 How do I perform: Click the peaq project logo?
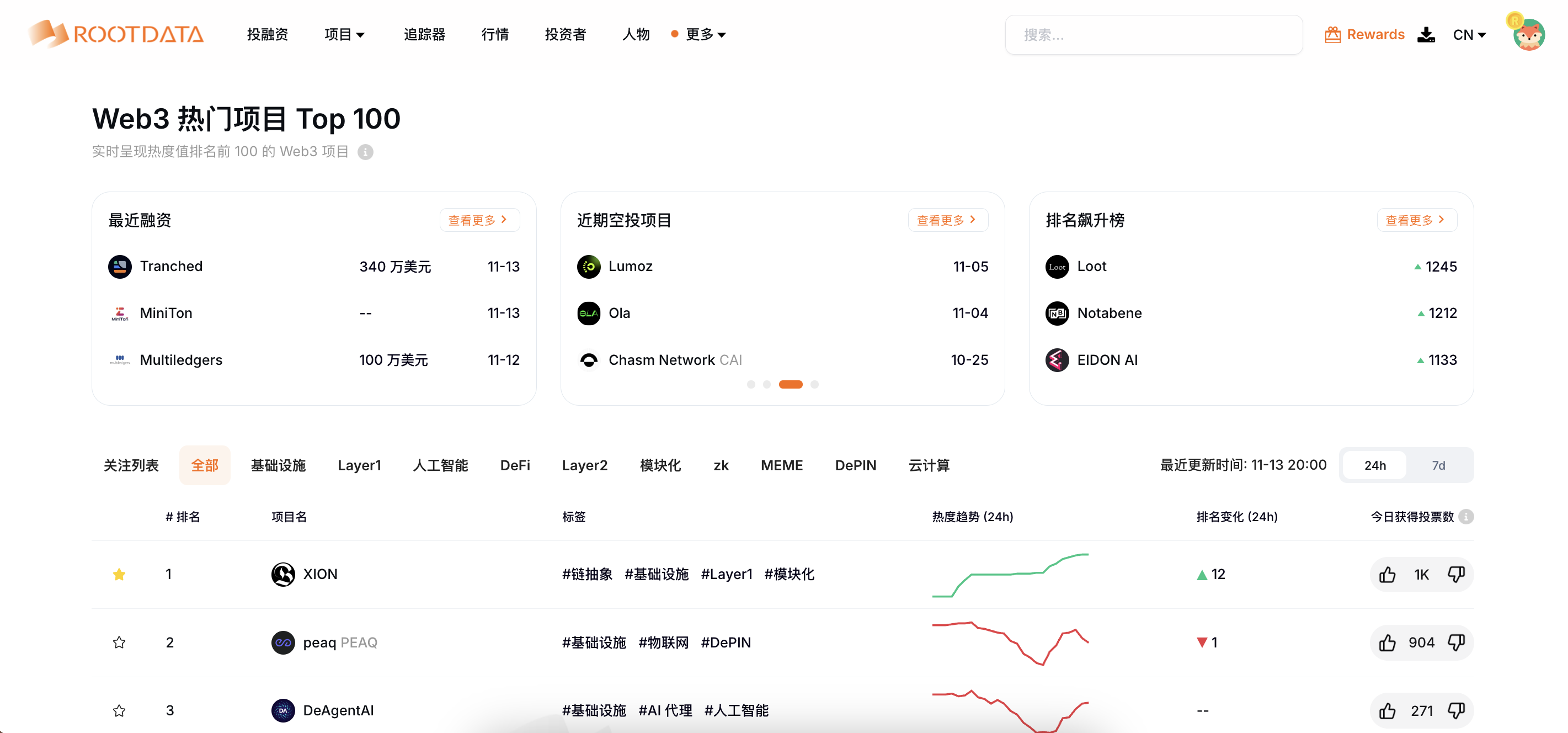click(283, 642)
